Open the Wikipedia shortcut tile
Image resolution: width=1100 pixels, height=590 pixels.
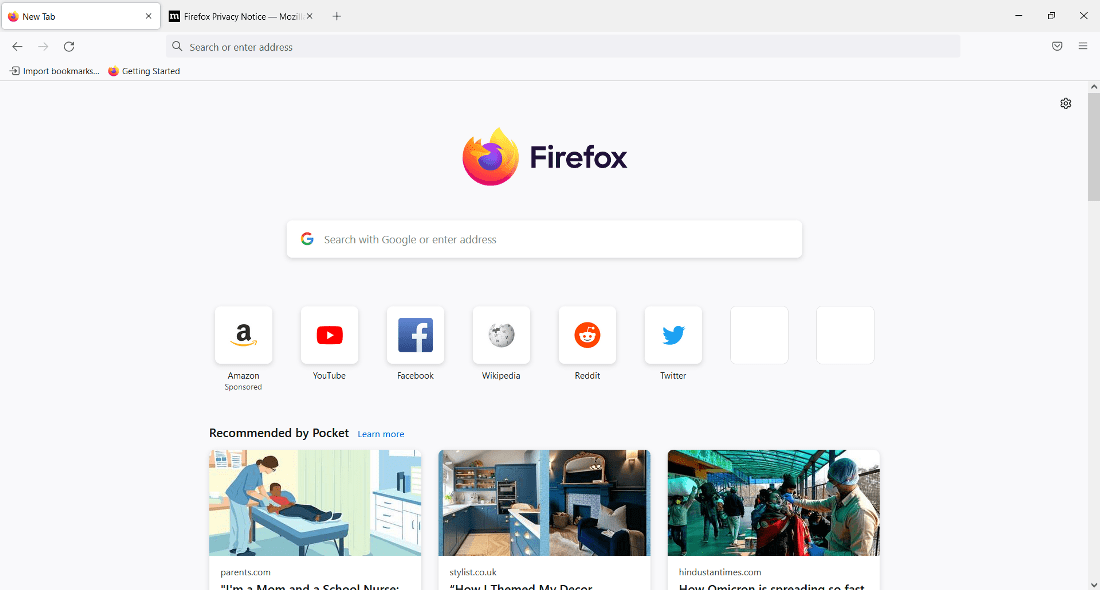502,335
